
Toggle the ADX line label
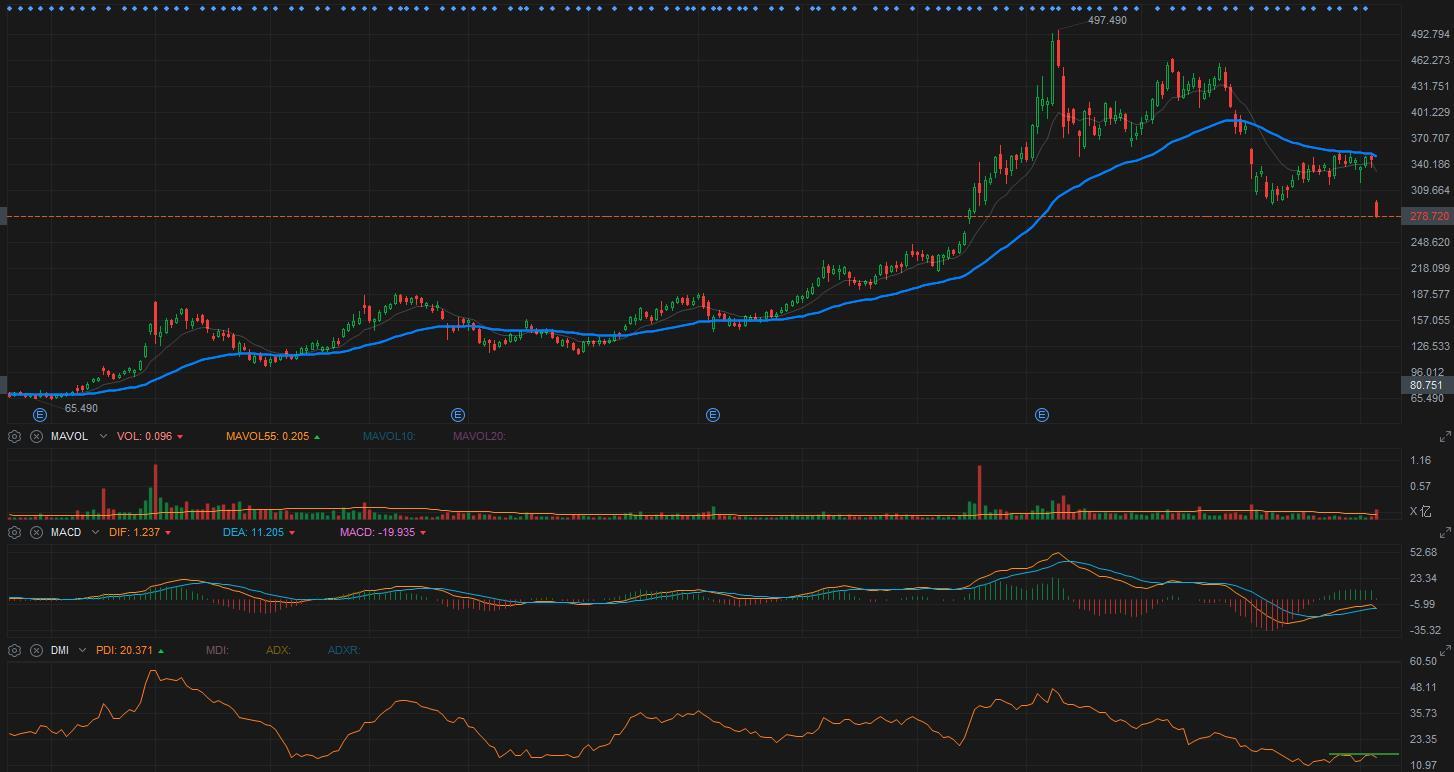click(278, 650)
